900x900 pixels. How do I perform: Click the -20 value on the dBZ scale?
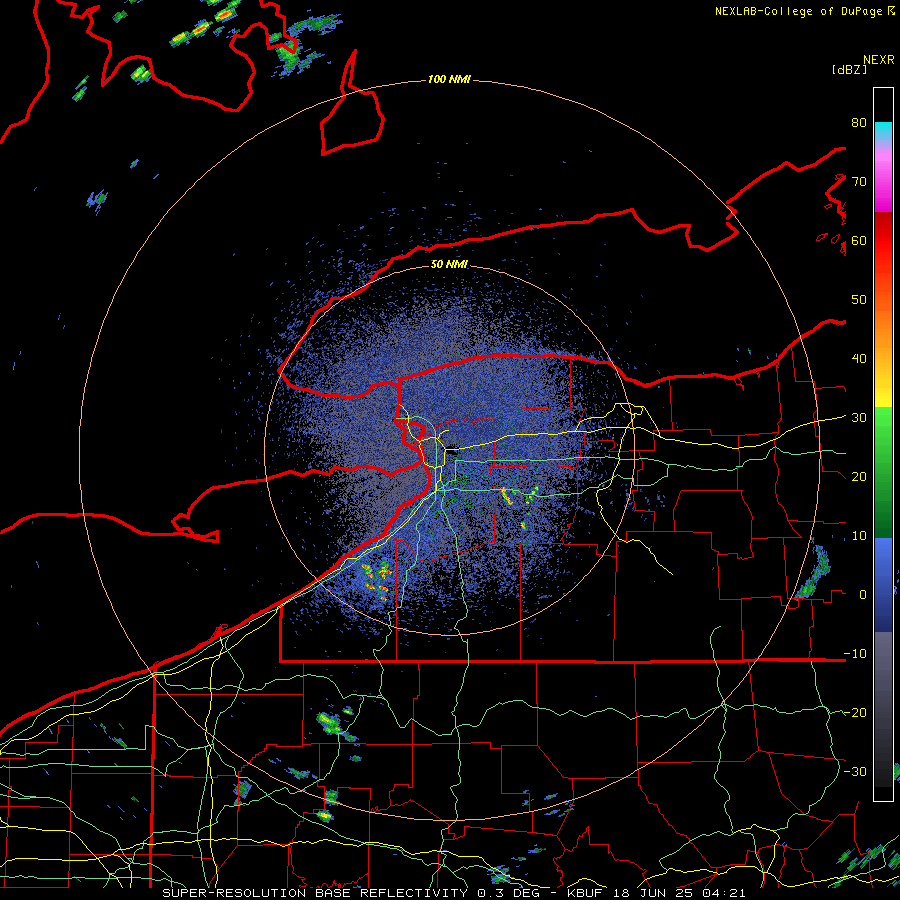(855, 713)
